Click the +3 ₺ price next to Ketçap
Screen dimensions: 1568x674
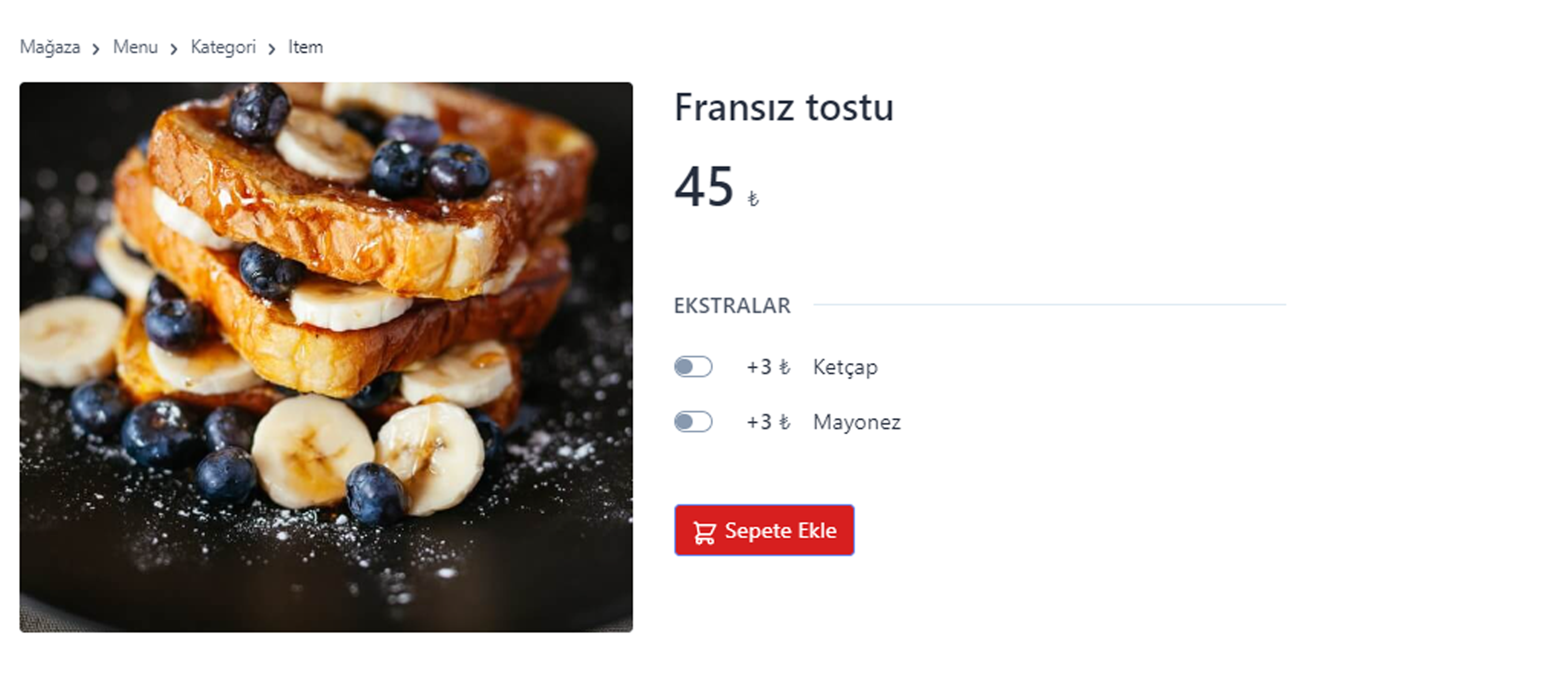click(768, 367)
